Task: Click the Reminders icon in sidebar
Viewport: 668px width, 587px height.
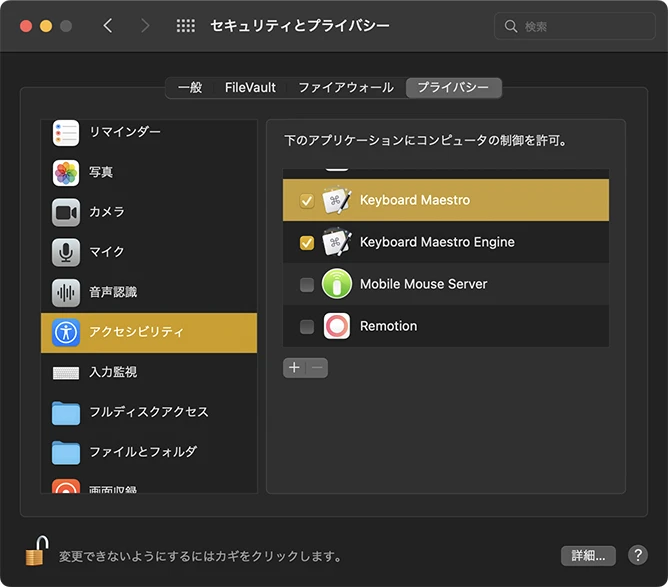Action: (66, 132)
